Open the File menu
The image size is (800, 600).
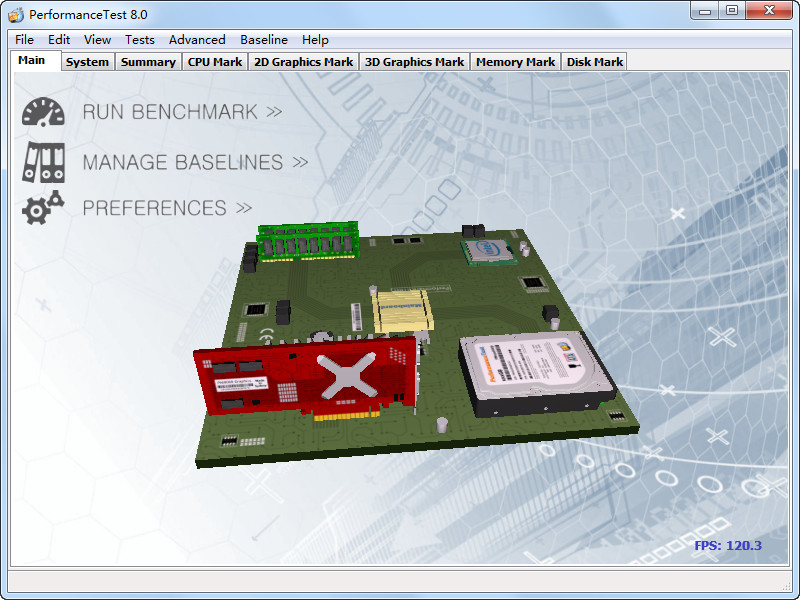point(24,40)
